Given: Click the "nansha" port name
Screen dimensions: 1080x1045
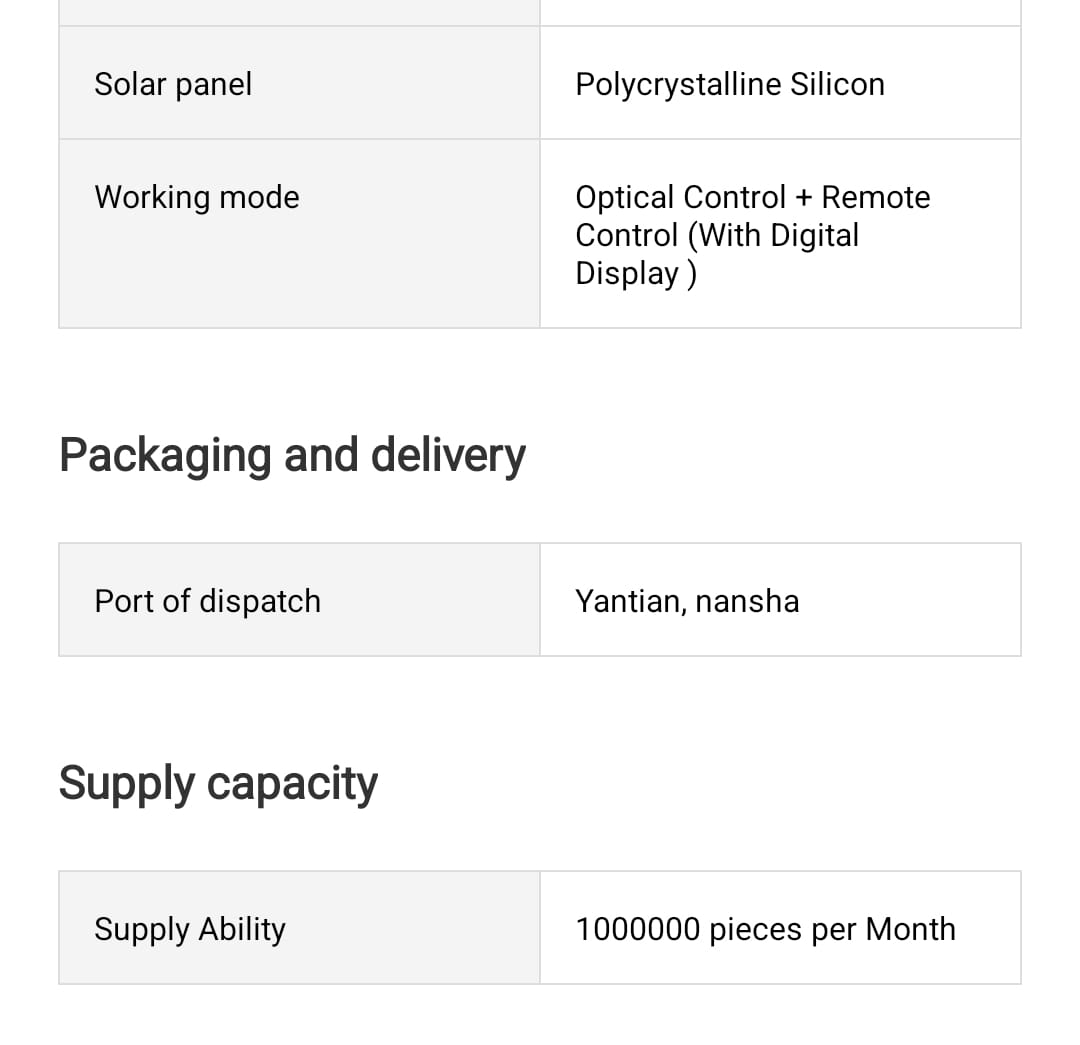Looking at the screenshot, I should click(x=747, y=601).
